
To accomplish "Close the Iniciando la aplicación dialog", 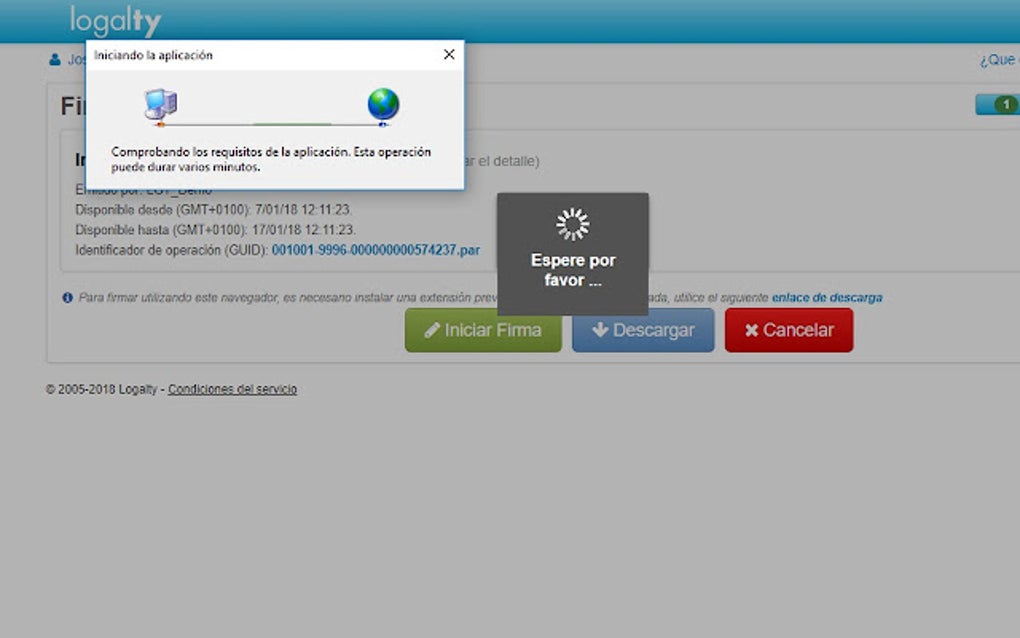I will [448, 55].
